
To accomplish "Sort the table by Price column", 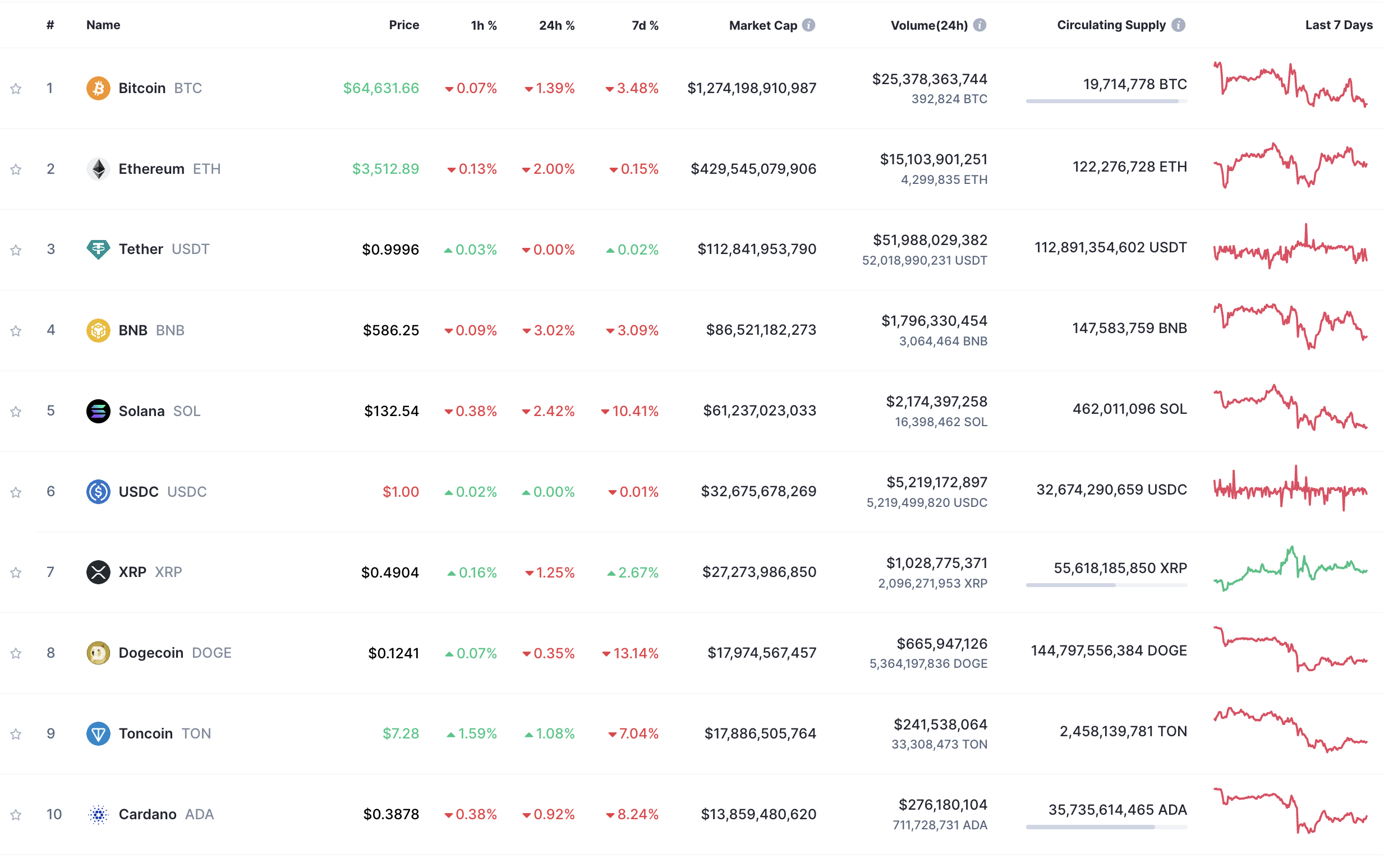I will pyautogui.click(x=404, y=25).
